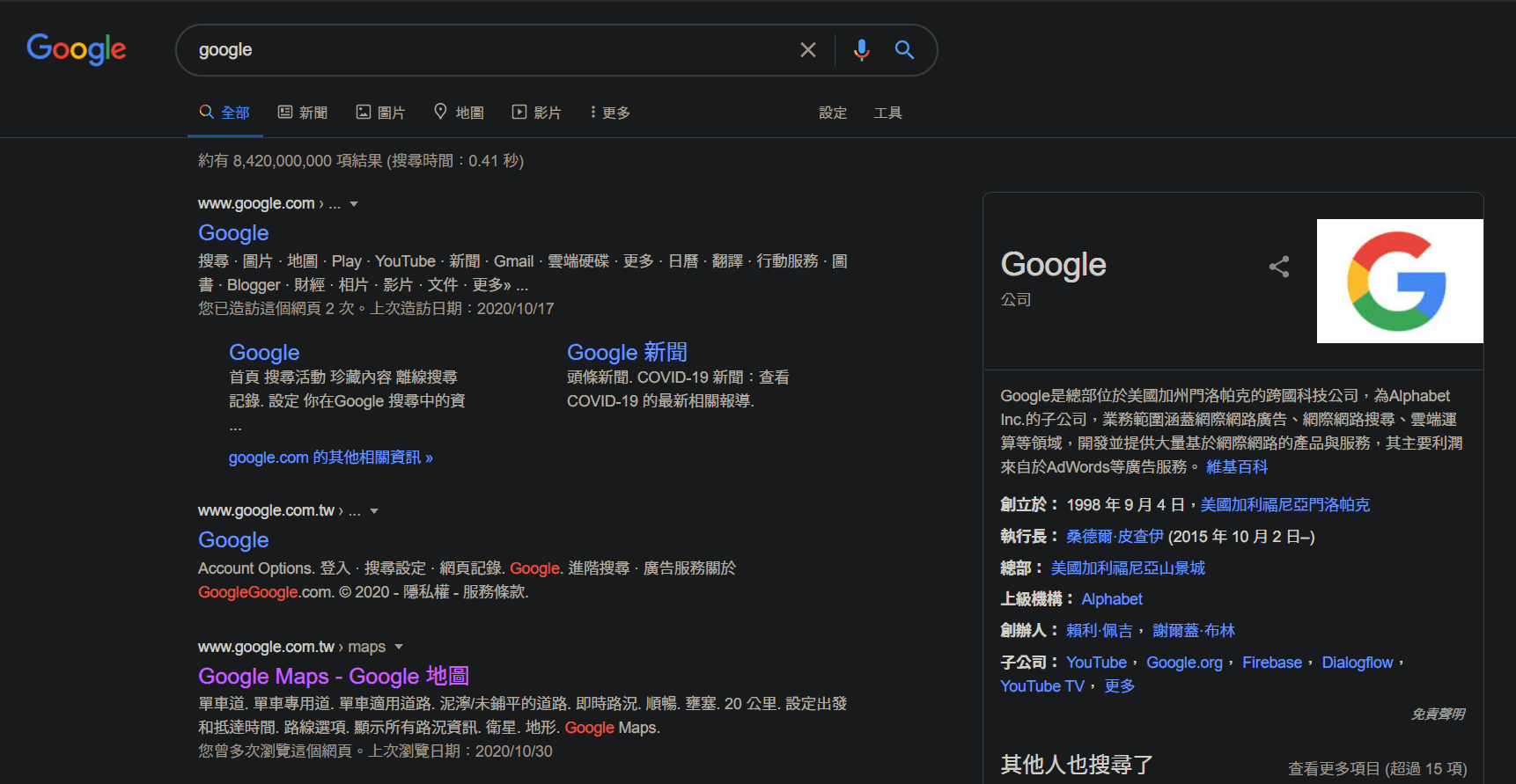Open the YouTube subsidiary link
Screen dimensions: 1516x784
pyautogui.click(x=1096, y=663)
